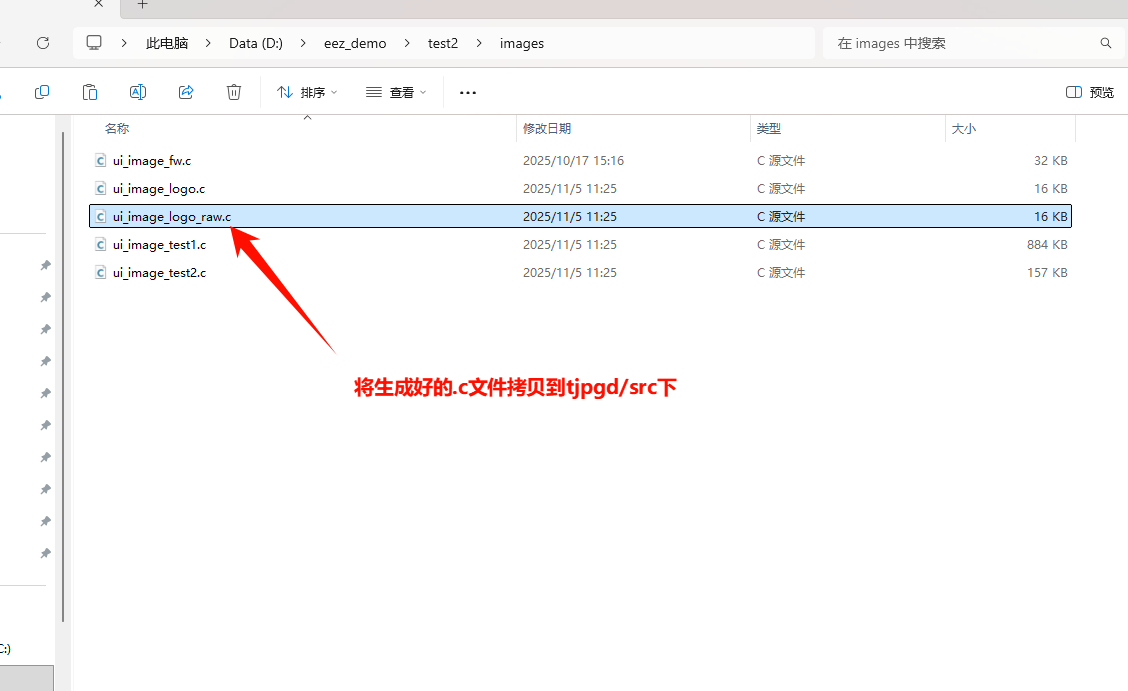The image size is (1128, 691).
Task: Click the copy icon in toolbar
Action: [x=42, y=92]
